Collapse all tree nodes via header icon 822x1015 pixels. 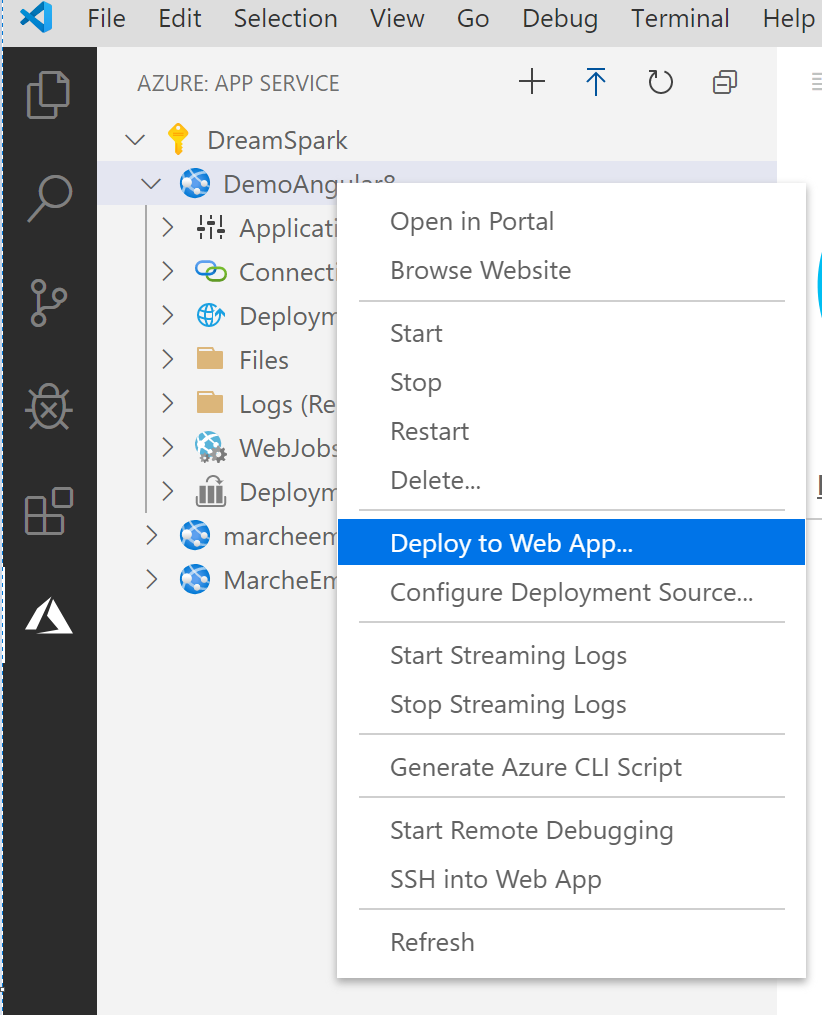click(724, 82)
